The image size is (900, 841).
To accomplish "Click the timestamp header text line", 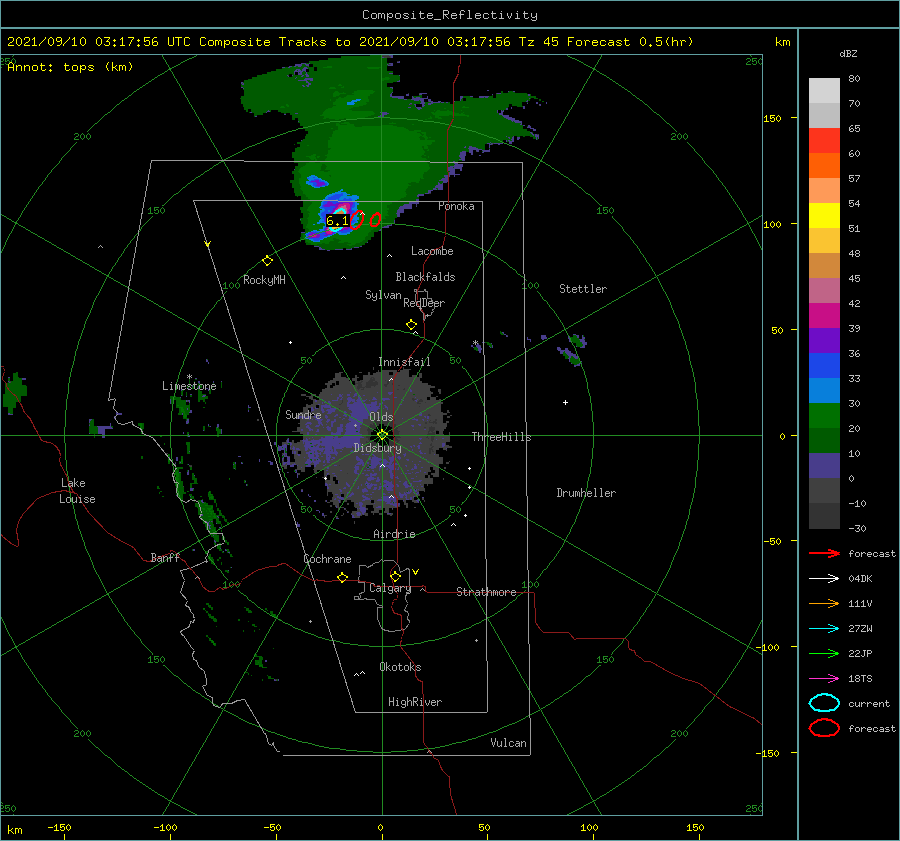I will (x=350, y=42).
